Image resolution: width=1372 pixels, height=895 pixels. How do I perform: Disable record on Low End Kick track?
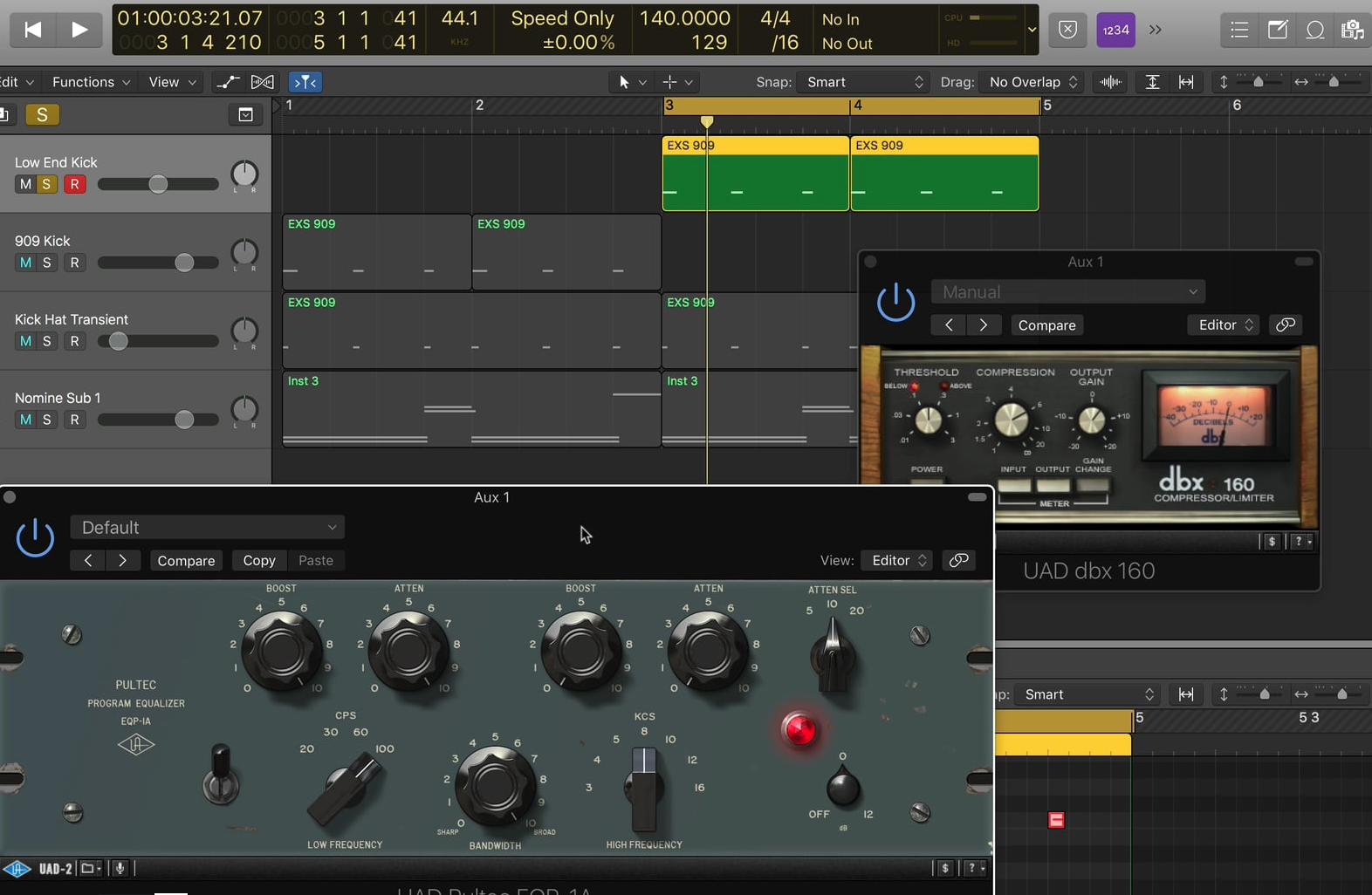[x=75, y=184]
